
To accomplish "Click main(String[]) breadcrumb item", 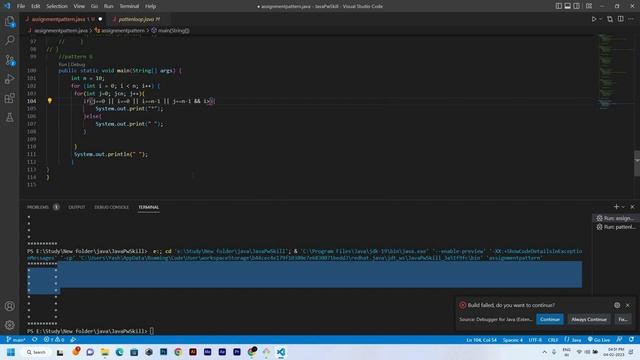I will pyautogui.click(x=170, y=31).
